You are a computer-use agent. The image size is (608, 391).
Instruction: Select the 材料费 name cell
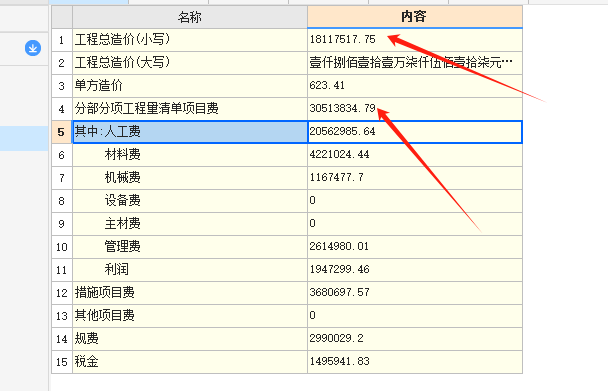click(x=190, y=155)
